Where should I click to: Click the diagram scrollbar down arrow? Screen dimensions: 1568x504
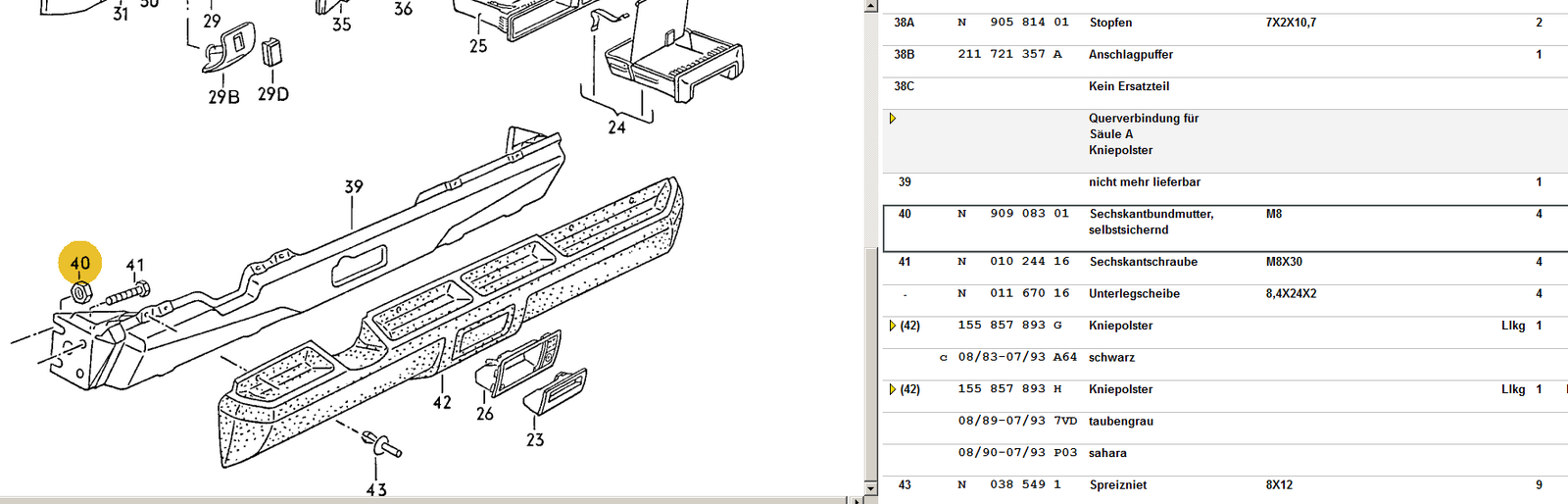point(871,487)
